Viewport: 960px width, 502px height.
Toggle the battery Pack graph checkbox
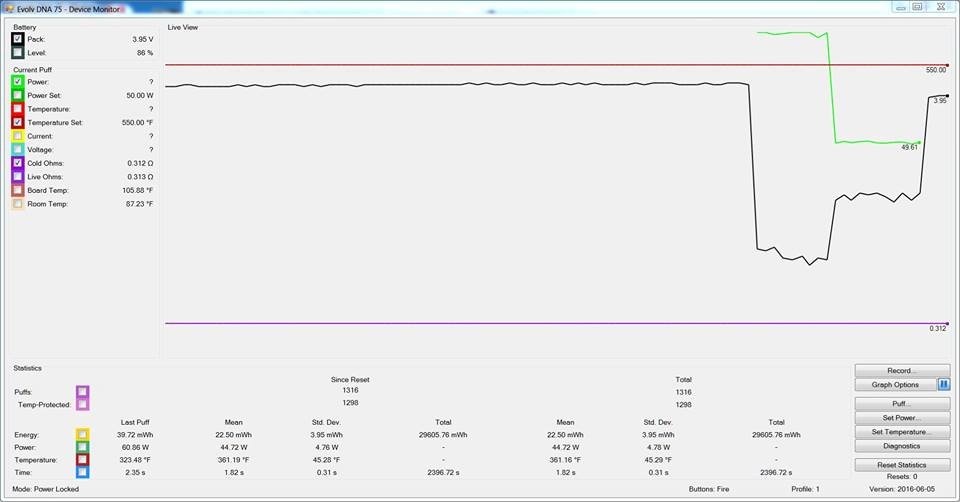coord(18,39)
